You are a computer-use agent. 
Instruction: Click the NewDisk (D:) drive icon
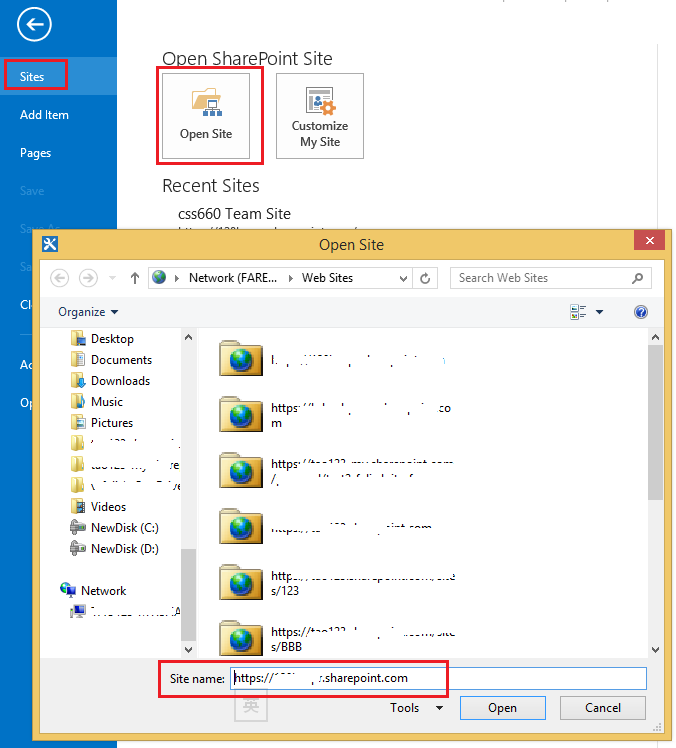click(78, 548)
